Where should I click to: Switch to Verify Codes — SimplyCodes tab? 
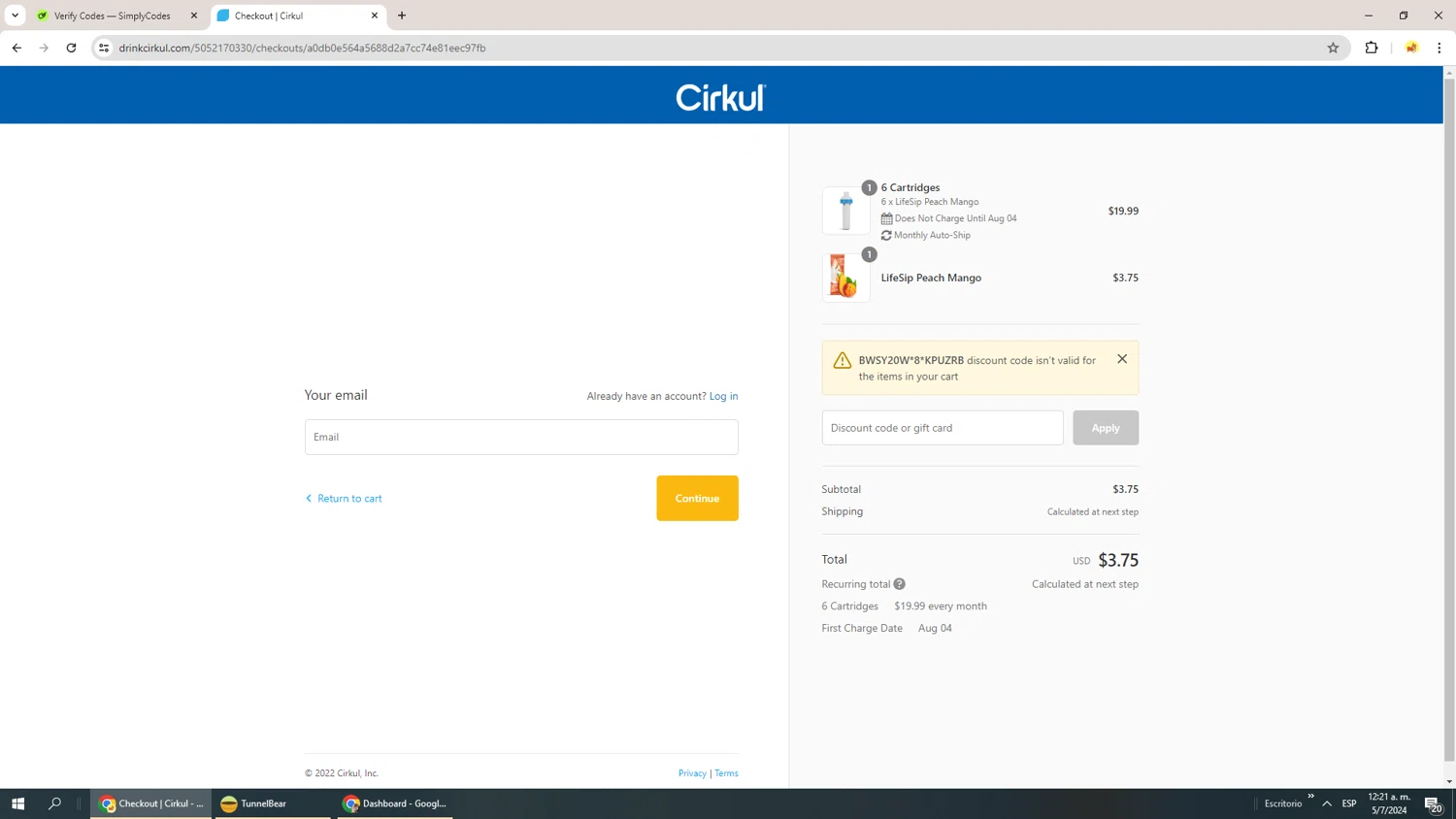tap(112, 16)
